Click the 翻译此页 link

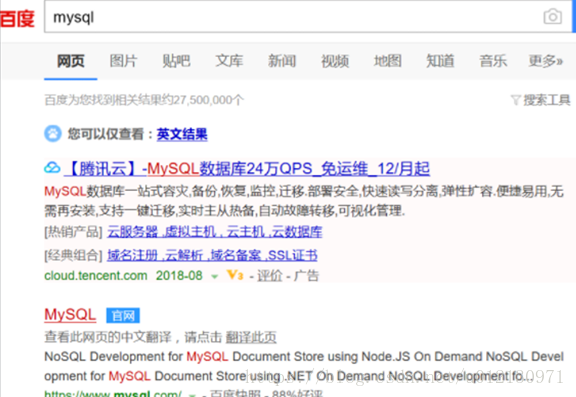point(251,337)
